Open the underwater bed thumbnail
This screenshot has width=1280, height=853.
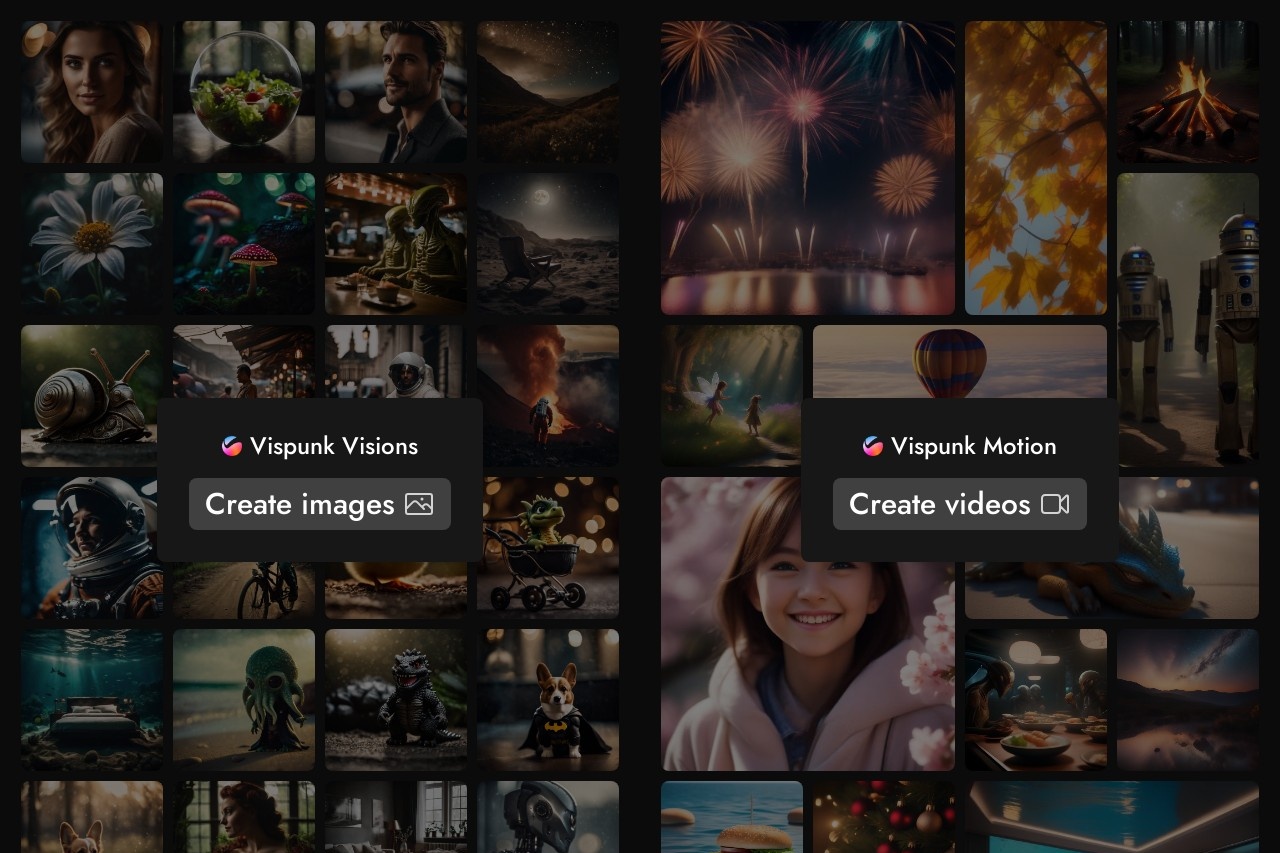[x=92, y=700]
